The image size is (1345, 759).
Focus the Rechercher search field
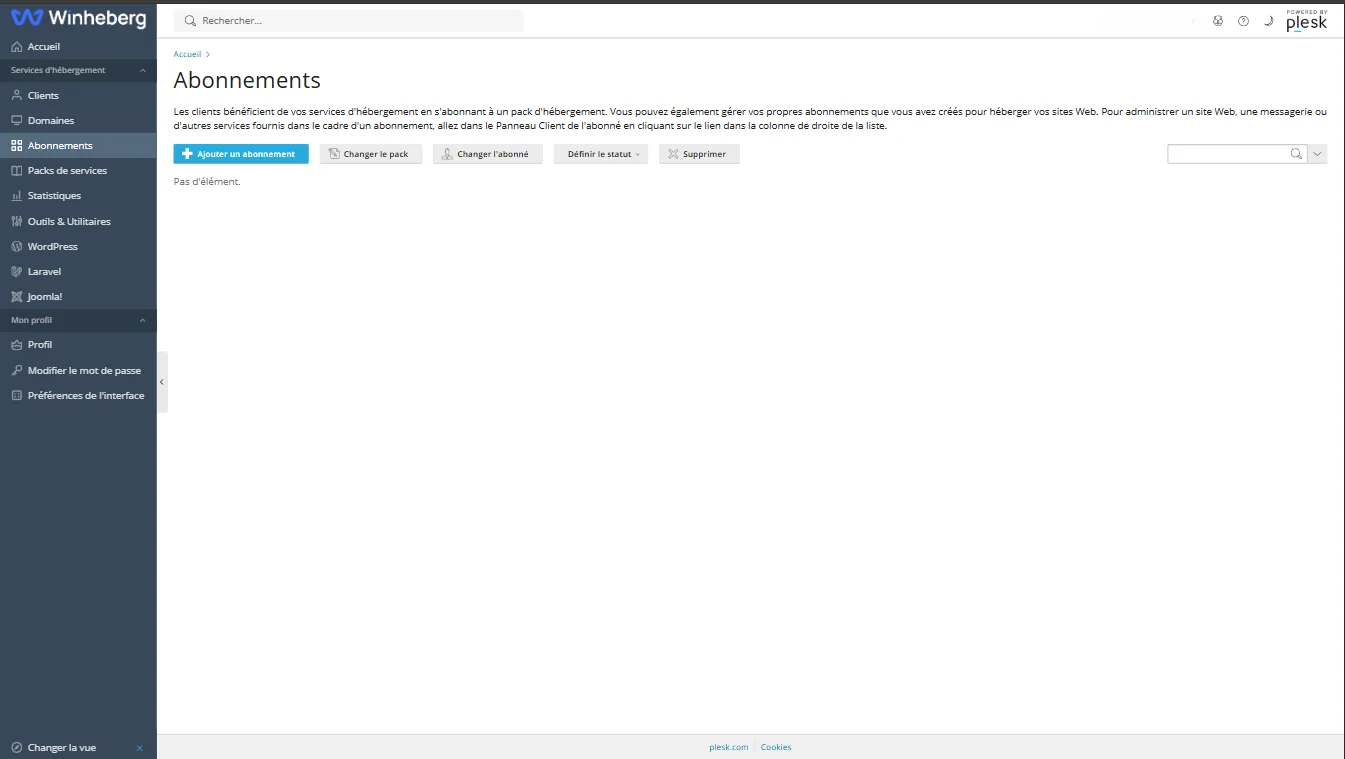point(348,20)
